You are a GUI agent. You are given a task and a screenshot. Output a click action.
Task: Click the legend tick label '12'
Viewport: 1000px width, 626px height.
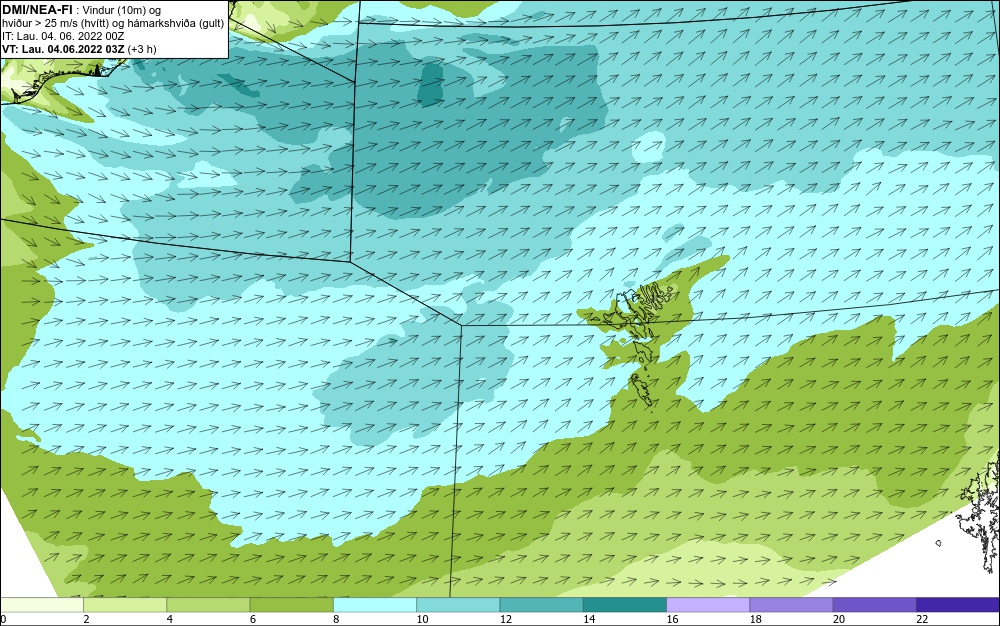point(506,619)
